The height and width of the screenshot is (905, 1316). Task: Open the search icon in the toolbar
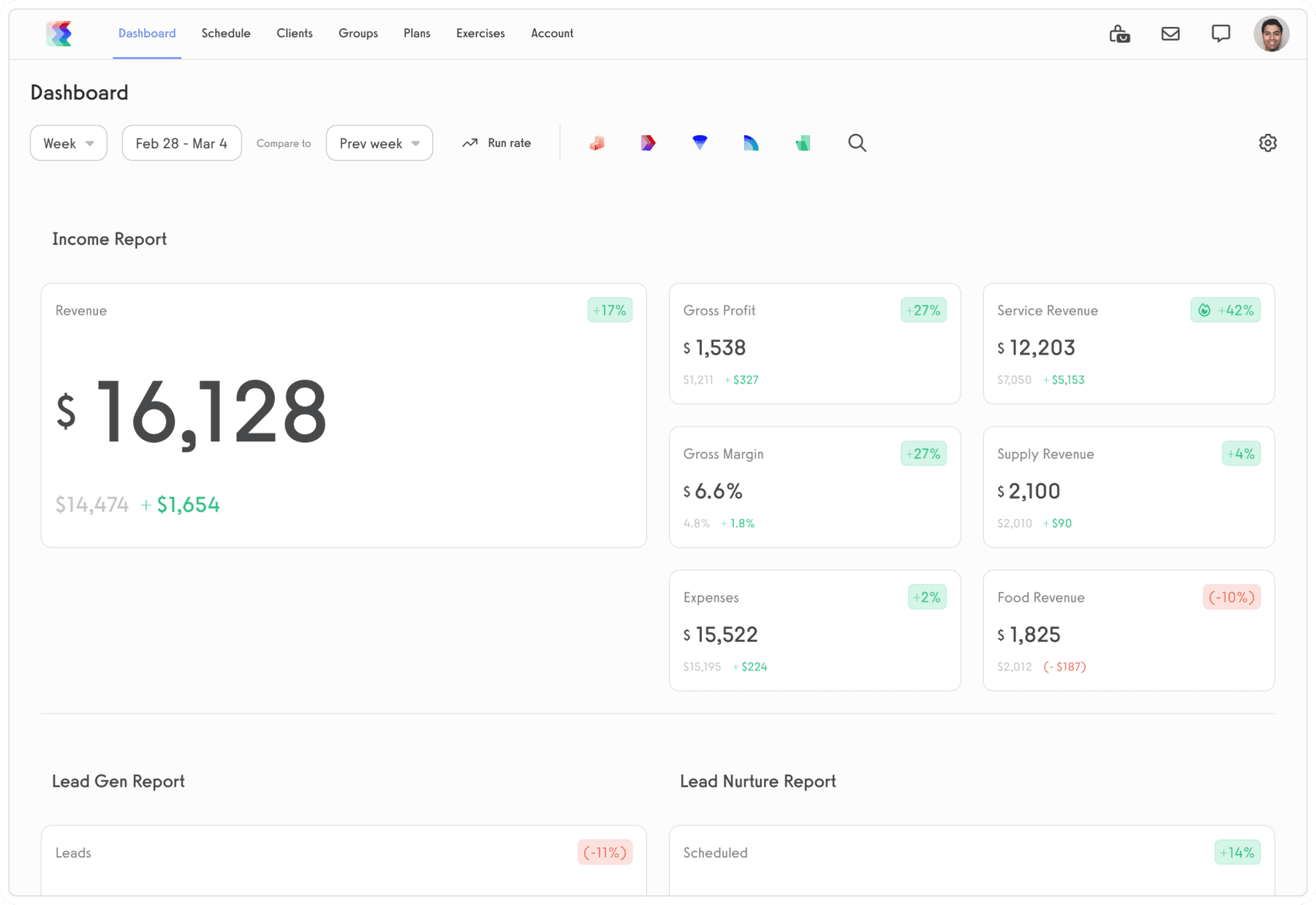857,143
